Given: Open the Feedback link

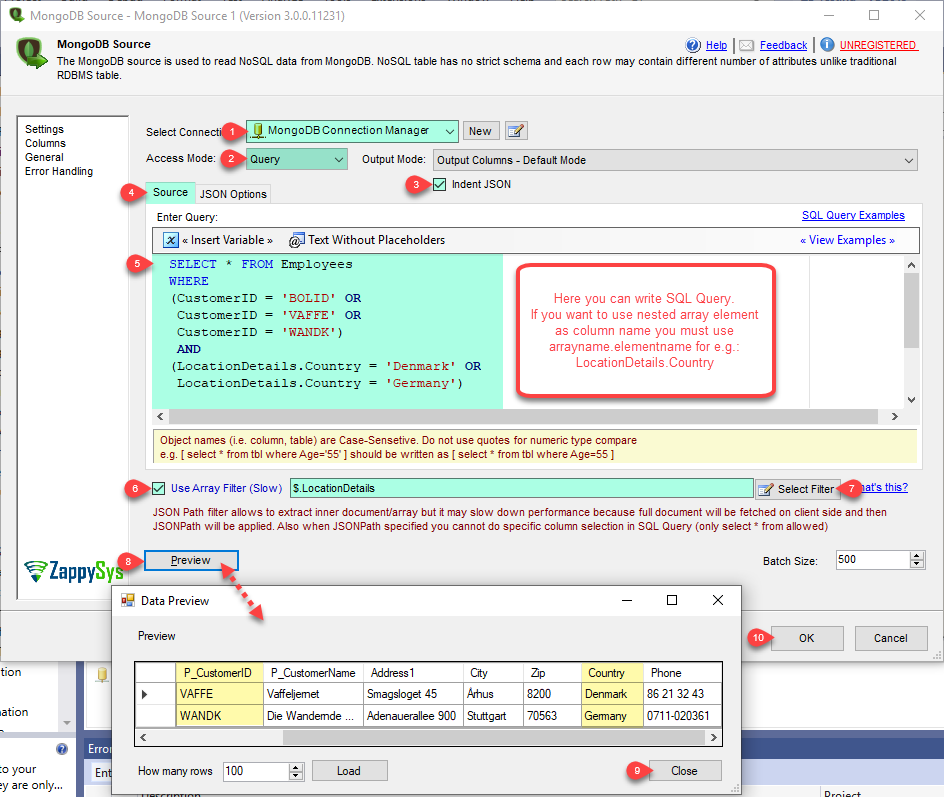Looking at the screenshot, I should coord(783,45).
